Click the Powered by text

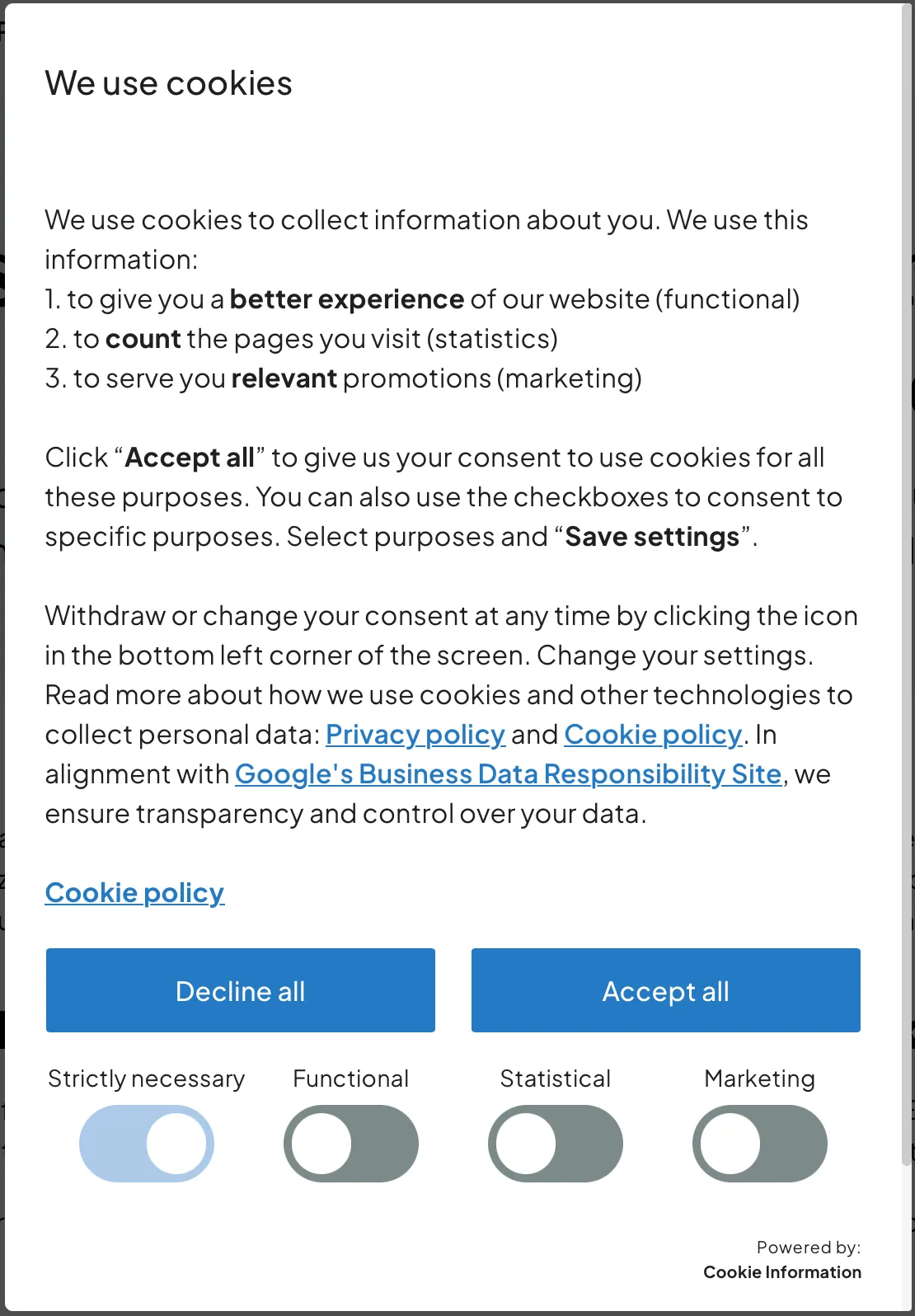[809, 1247]
